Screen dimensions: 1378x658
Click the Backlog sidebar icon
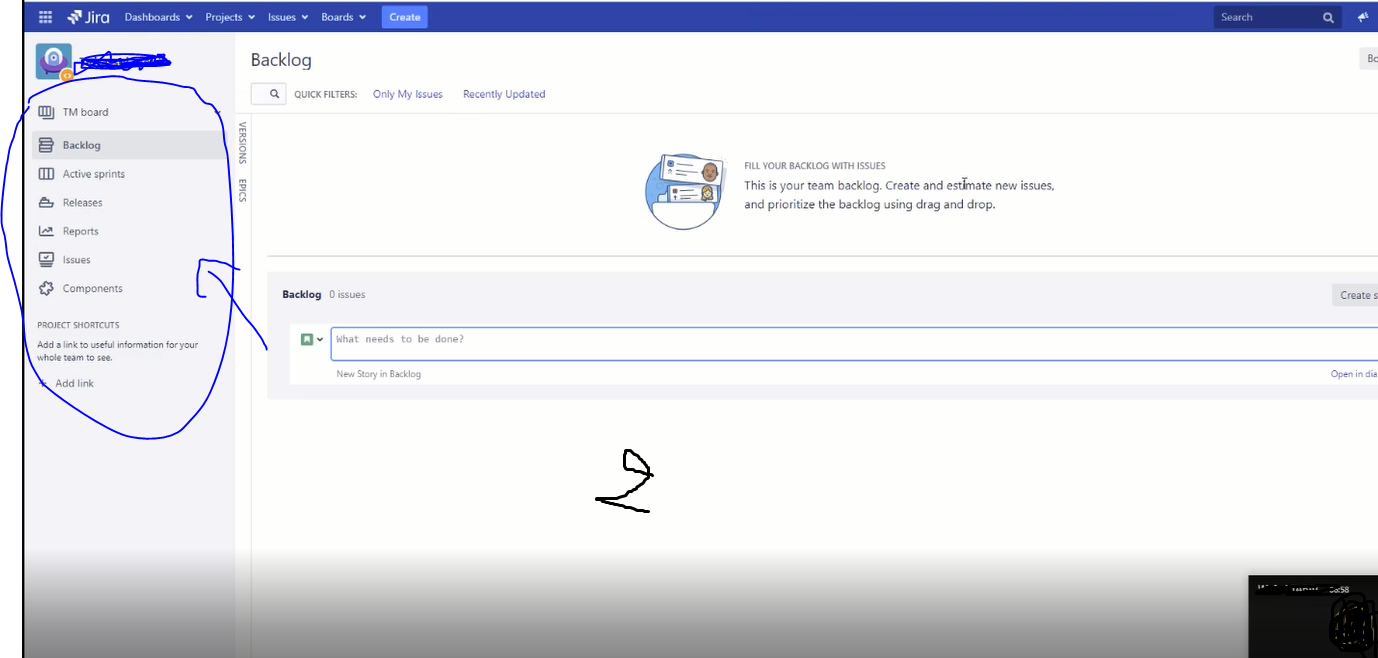click(x=46, y=145)
